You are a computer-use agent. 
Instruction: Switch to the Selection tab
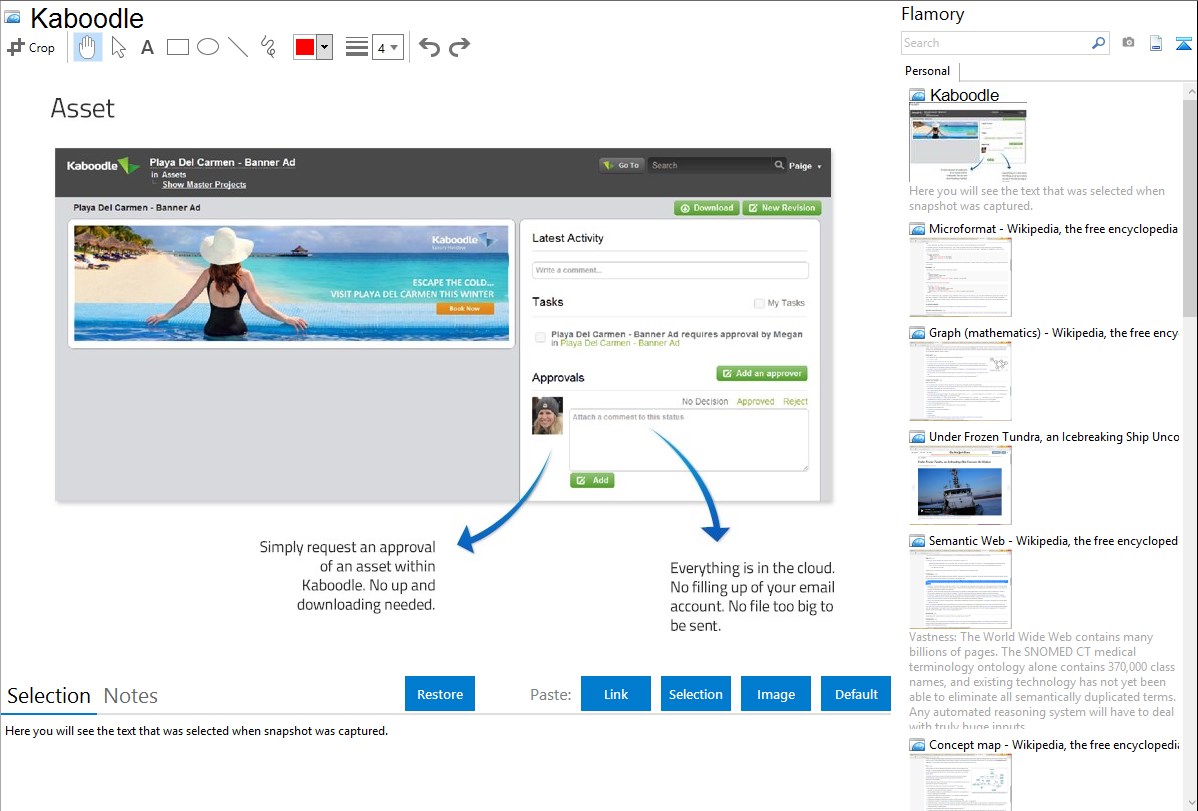[x=49, y=696]
